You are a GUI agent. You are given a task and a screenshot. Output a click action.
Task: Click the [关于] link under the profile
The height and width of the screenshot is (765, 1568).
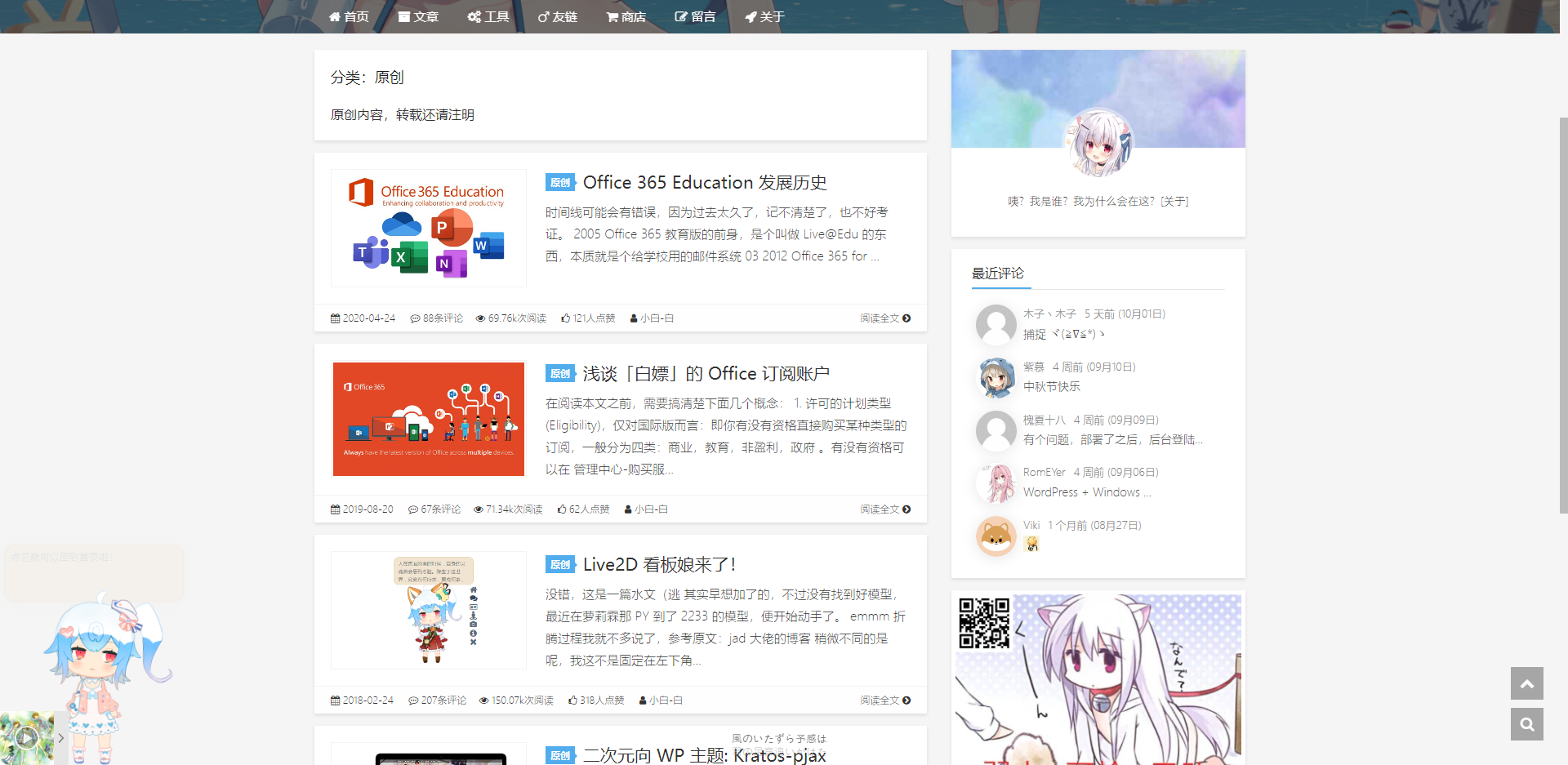(x=1174, y=202)
